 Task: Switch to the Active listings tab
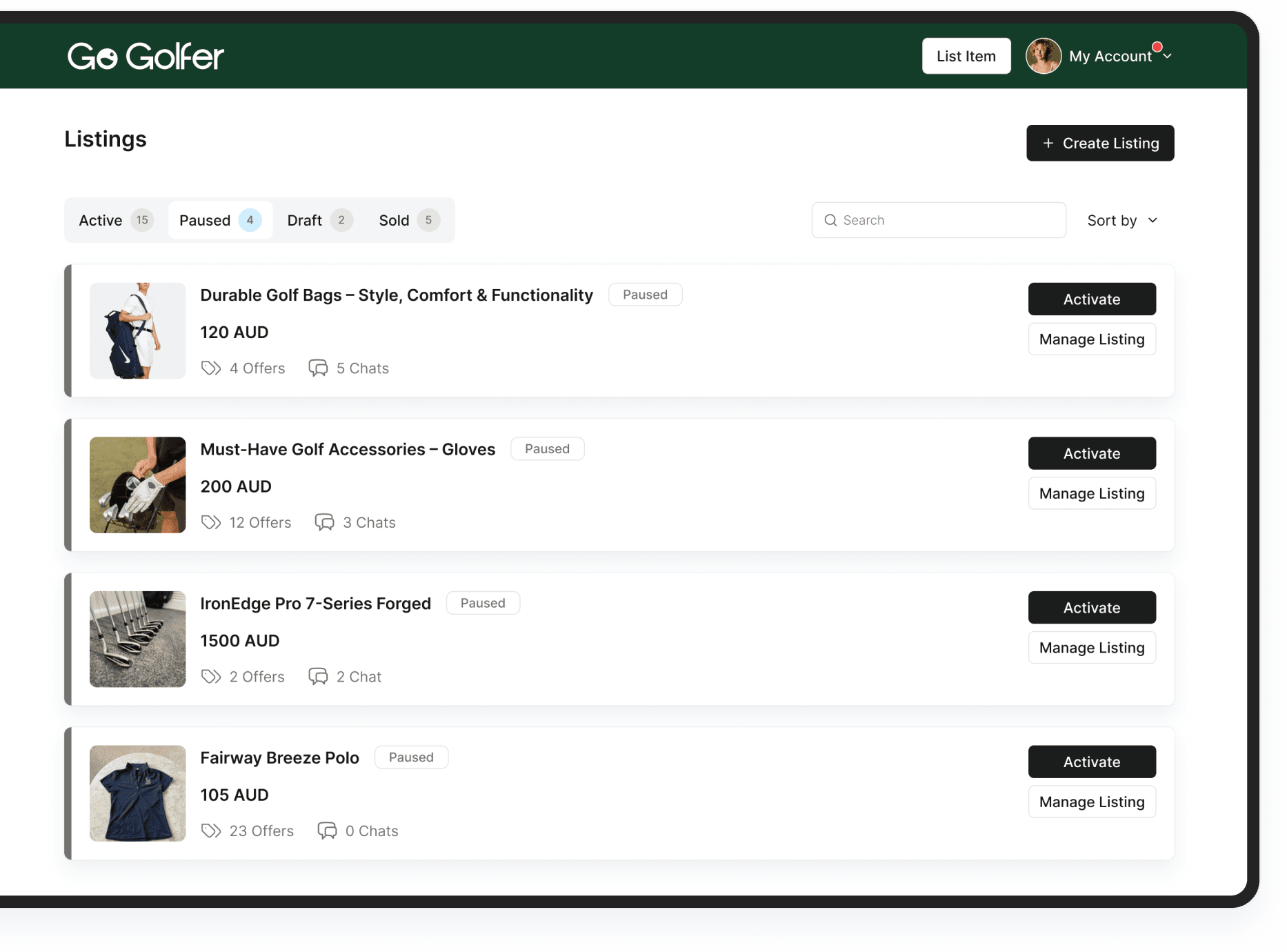point(114,220)
